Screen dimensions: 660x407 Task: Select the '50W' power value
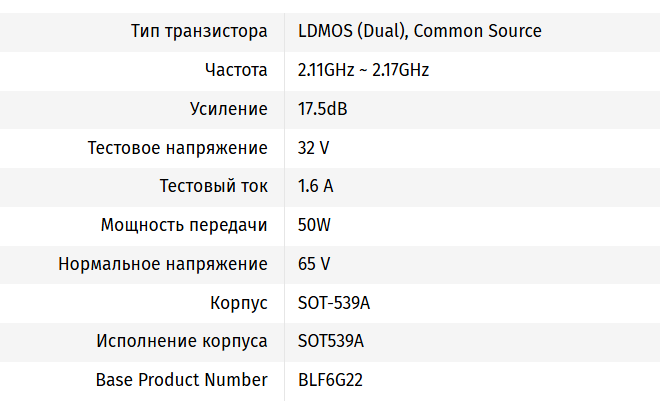click(x=314, y=225)
